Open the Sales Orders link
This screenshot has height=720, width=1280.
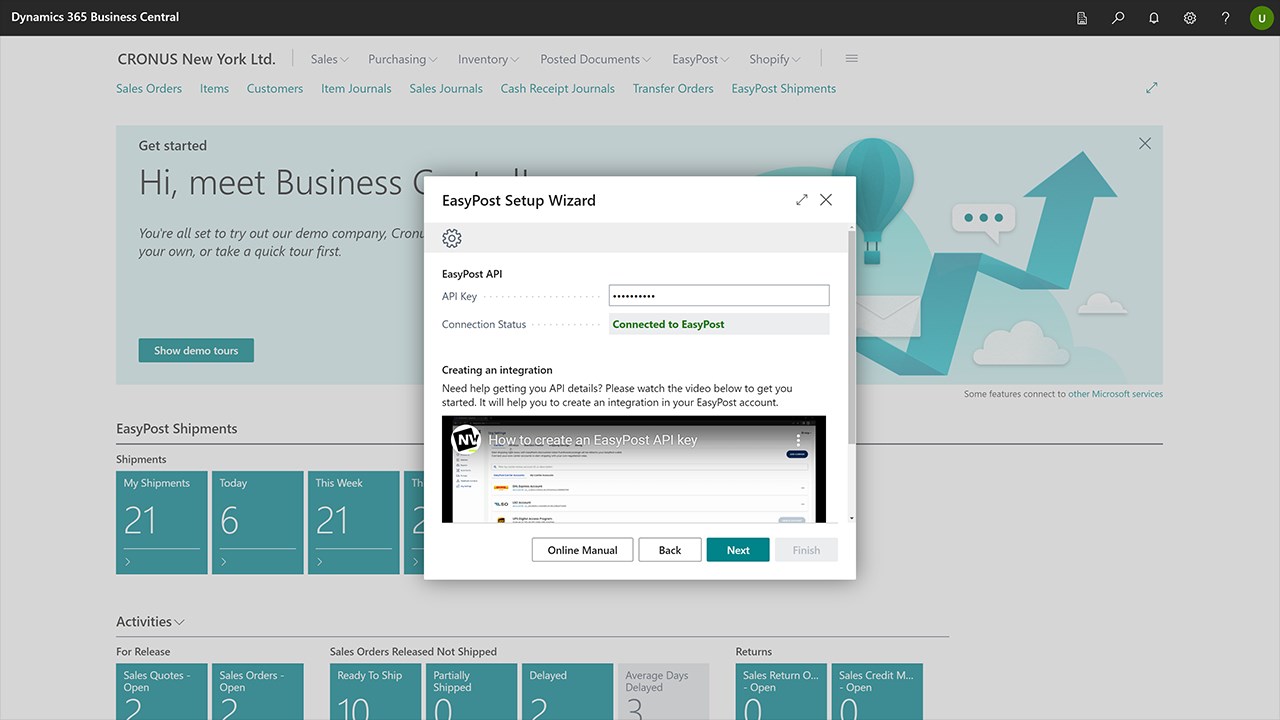pos(149,88)
